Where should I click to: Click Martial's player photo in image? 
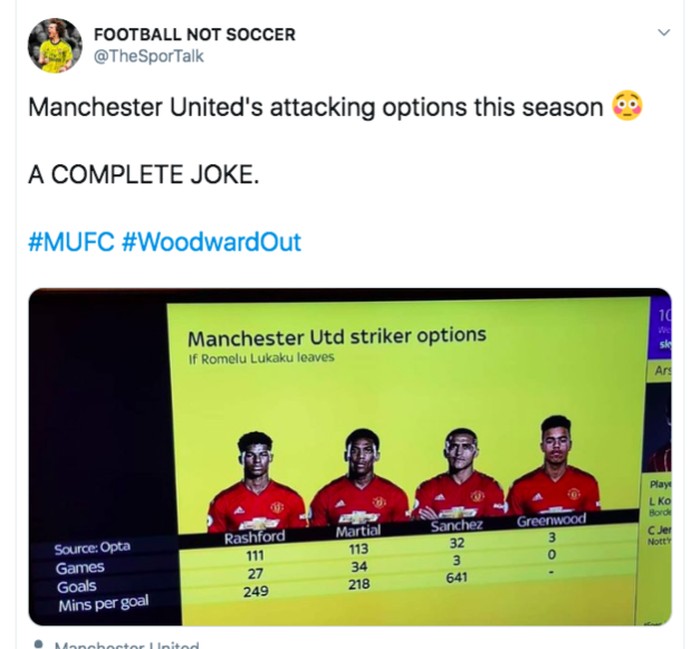pos(360,477)
